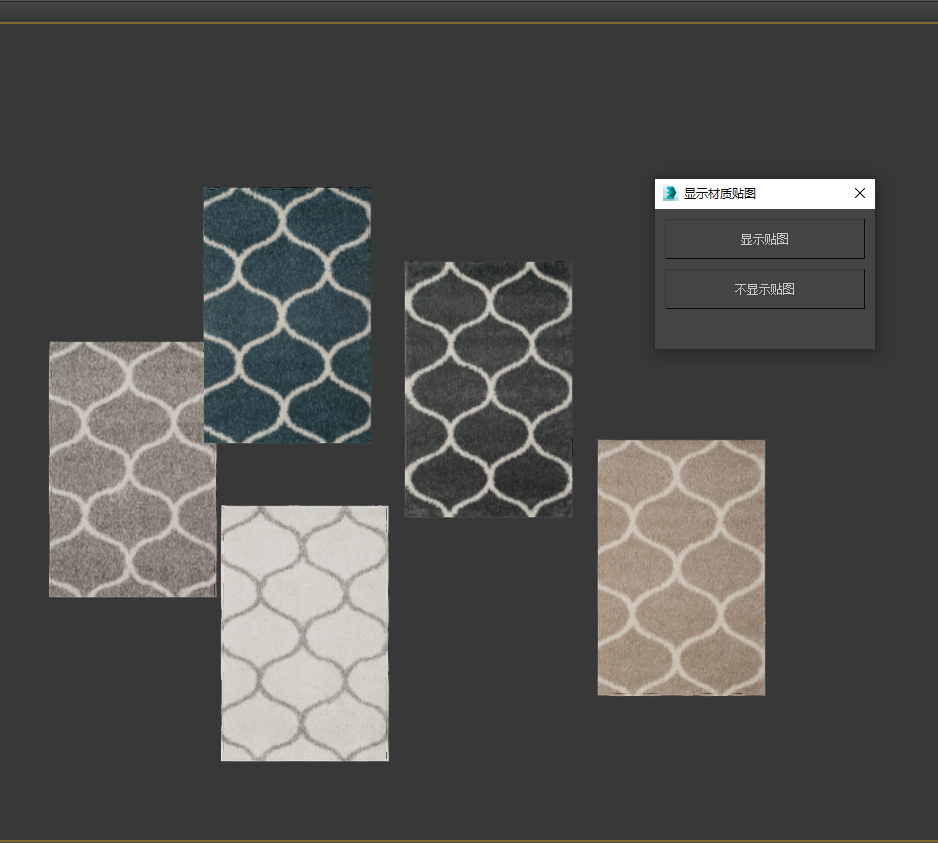
Task: Click the gap between the two dialog buttons
Action: (x=764, y=264)
